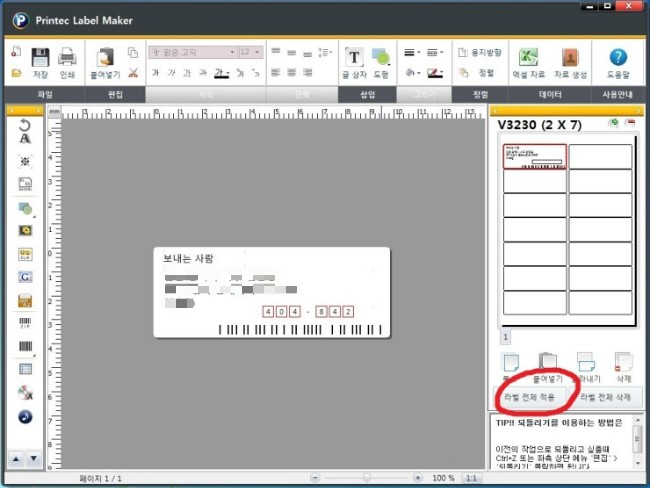Save the label with 저장 floppy icon

coord(40,63)
